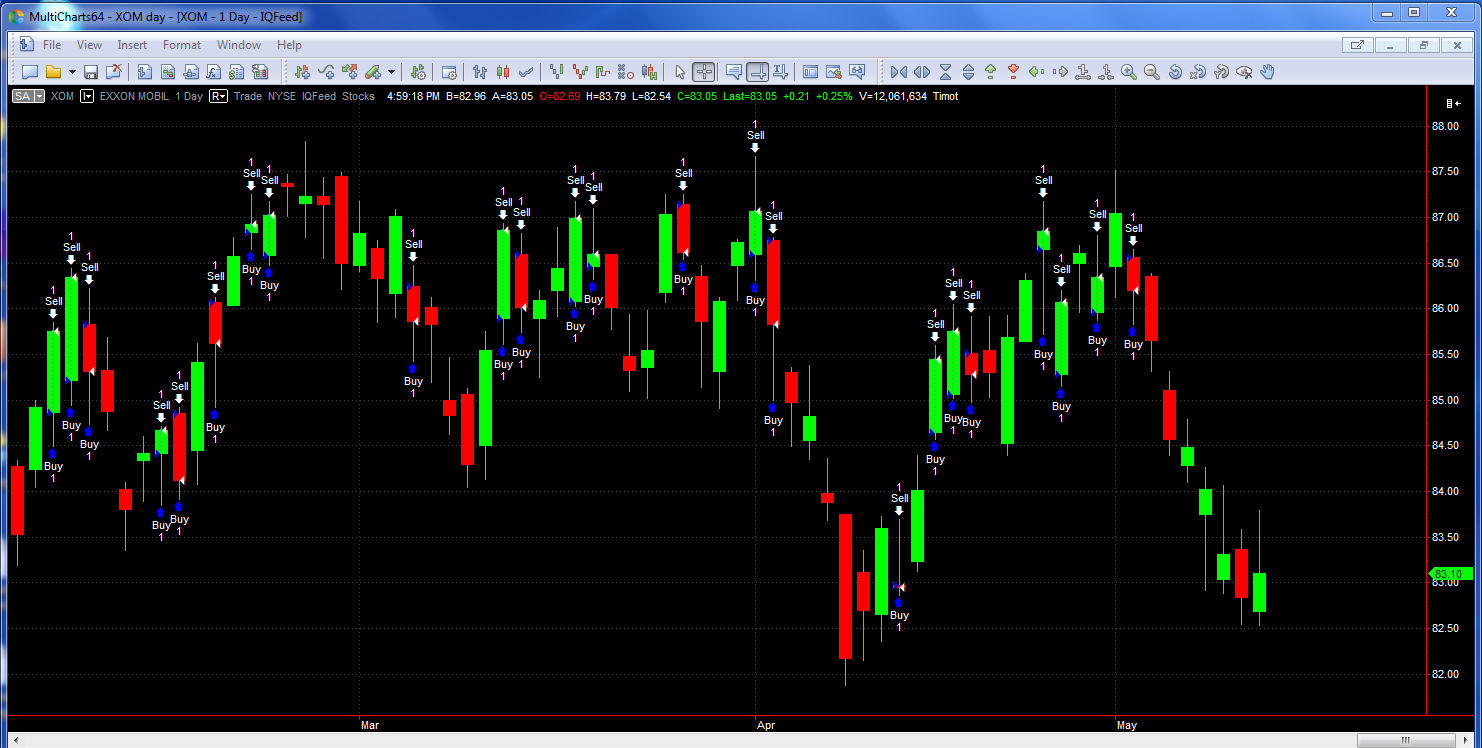Click the Apr label on time axis
The height and width of the screenshot is (748, 1482).
(x=766, y=724)
